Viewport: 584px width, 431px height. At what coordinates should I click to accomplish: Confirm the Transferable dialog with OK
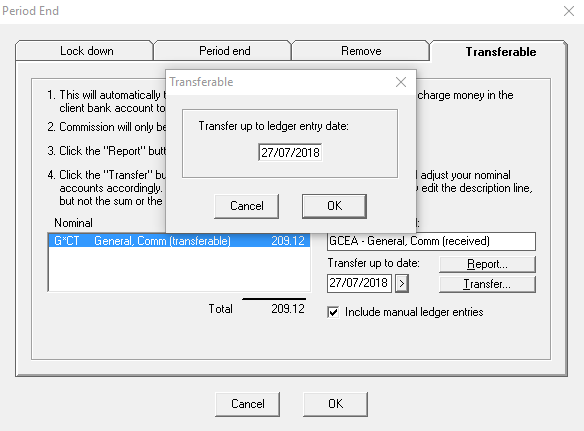pos(334,206)
